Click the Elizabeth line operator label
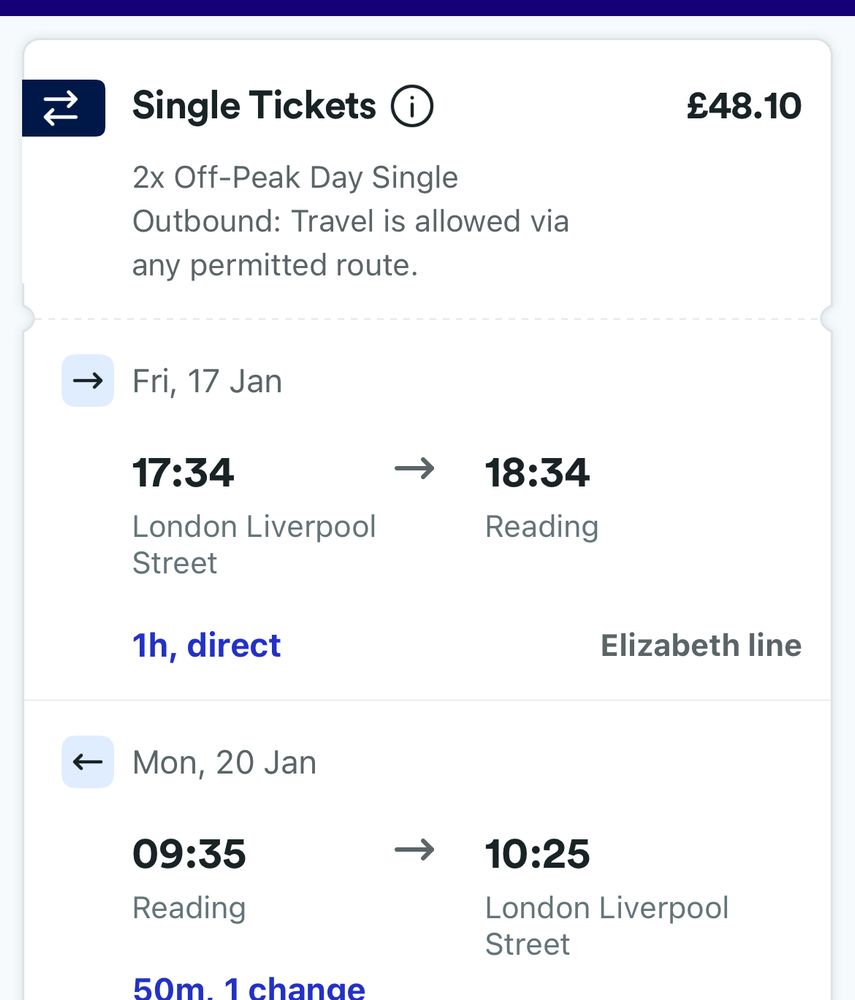The height and width of the screenshot is (1000, 855). pyautogui.click(x=701, y=645)
